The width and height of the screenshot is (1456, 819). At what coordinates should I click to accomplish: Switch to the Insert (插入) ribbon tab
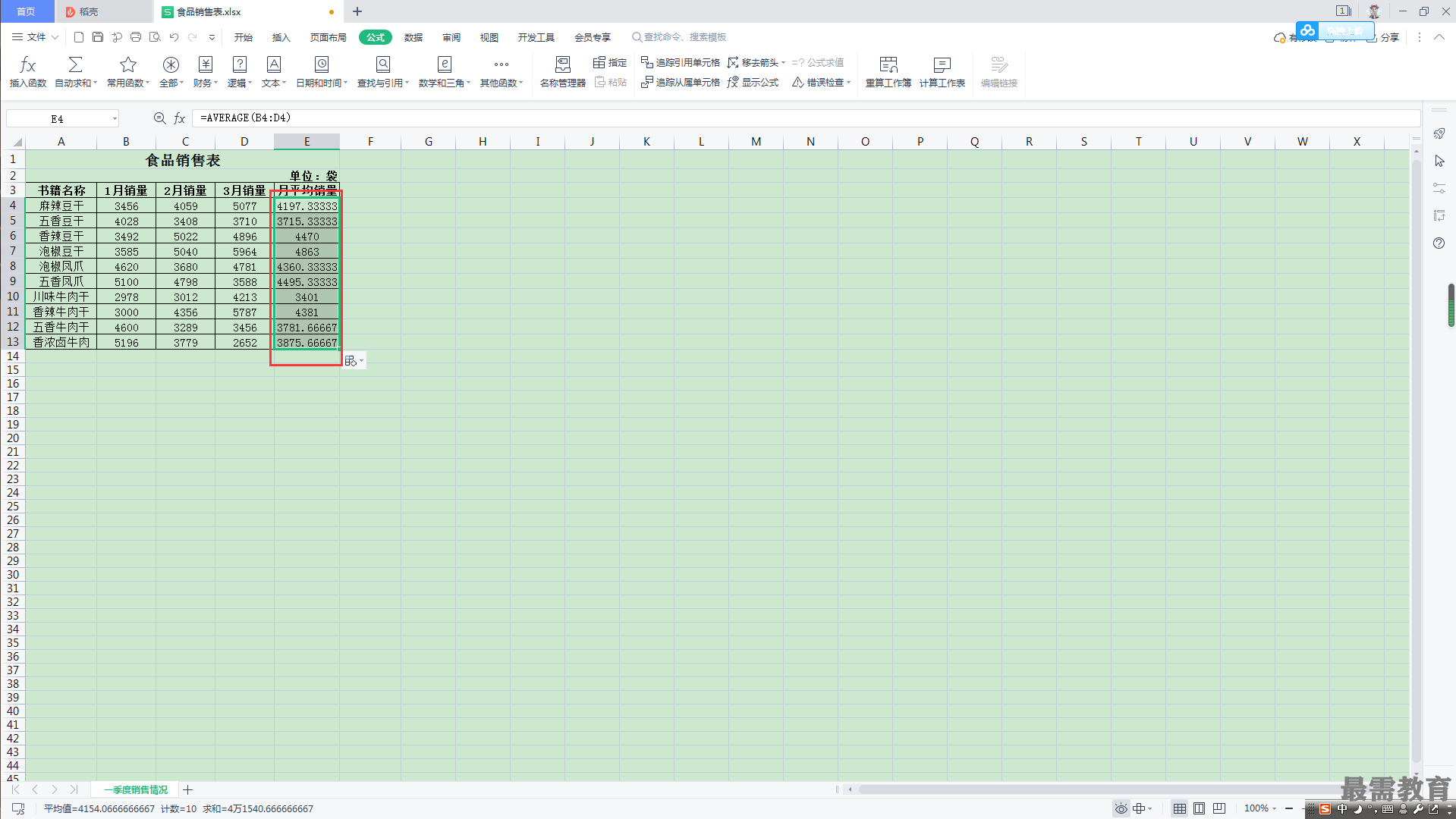pos(281,37)
